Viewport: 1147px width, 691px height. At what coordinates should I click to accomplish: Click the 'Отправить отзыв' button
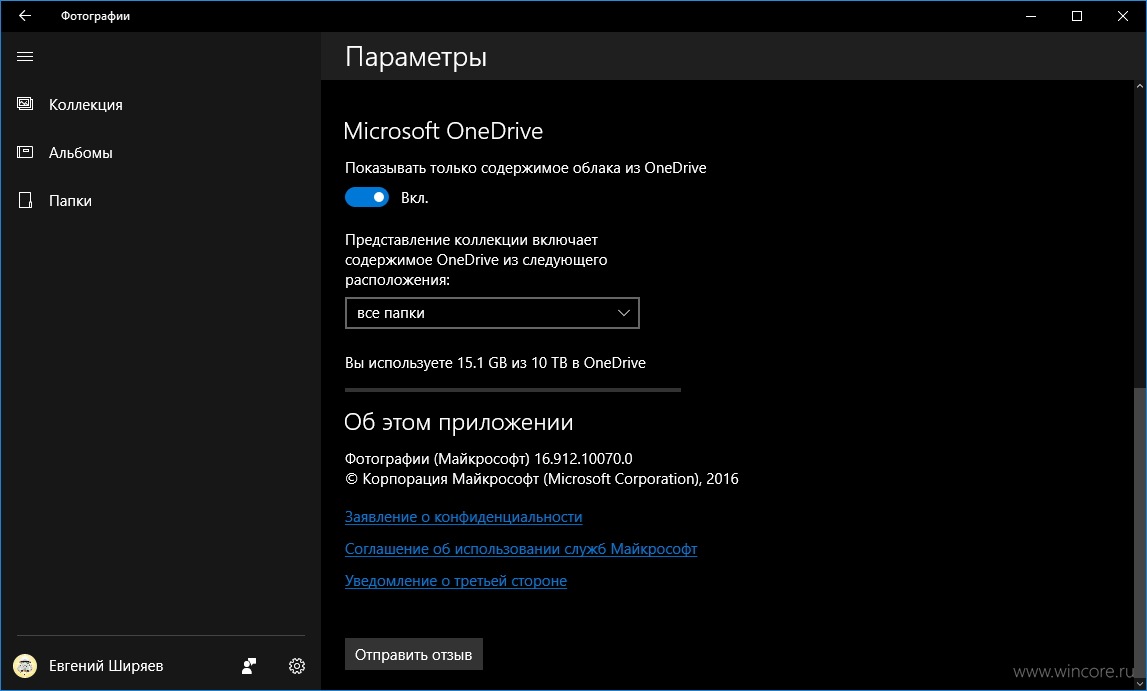pyautogui.click(x=413, y=654)
